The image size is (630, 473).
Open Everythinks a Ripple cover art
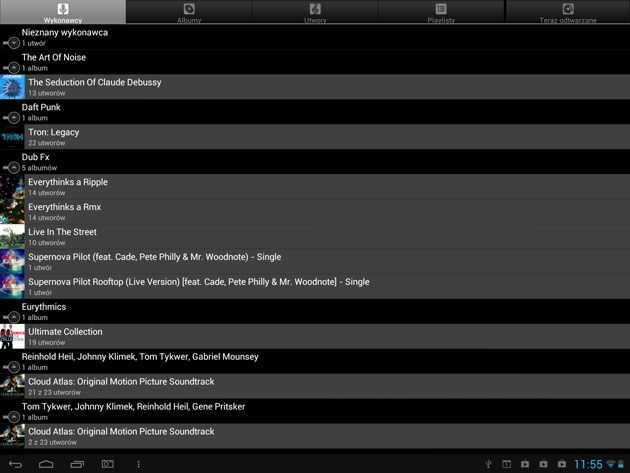pos(12,186)
